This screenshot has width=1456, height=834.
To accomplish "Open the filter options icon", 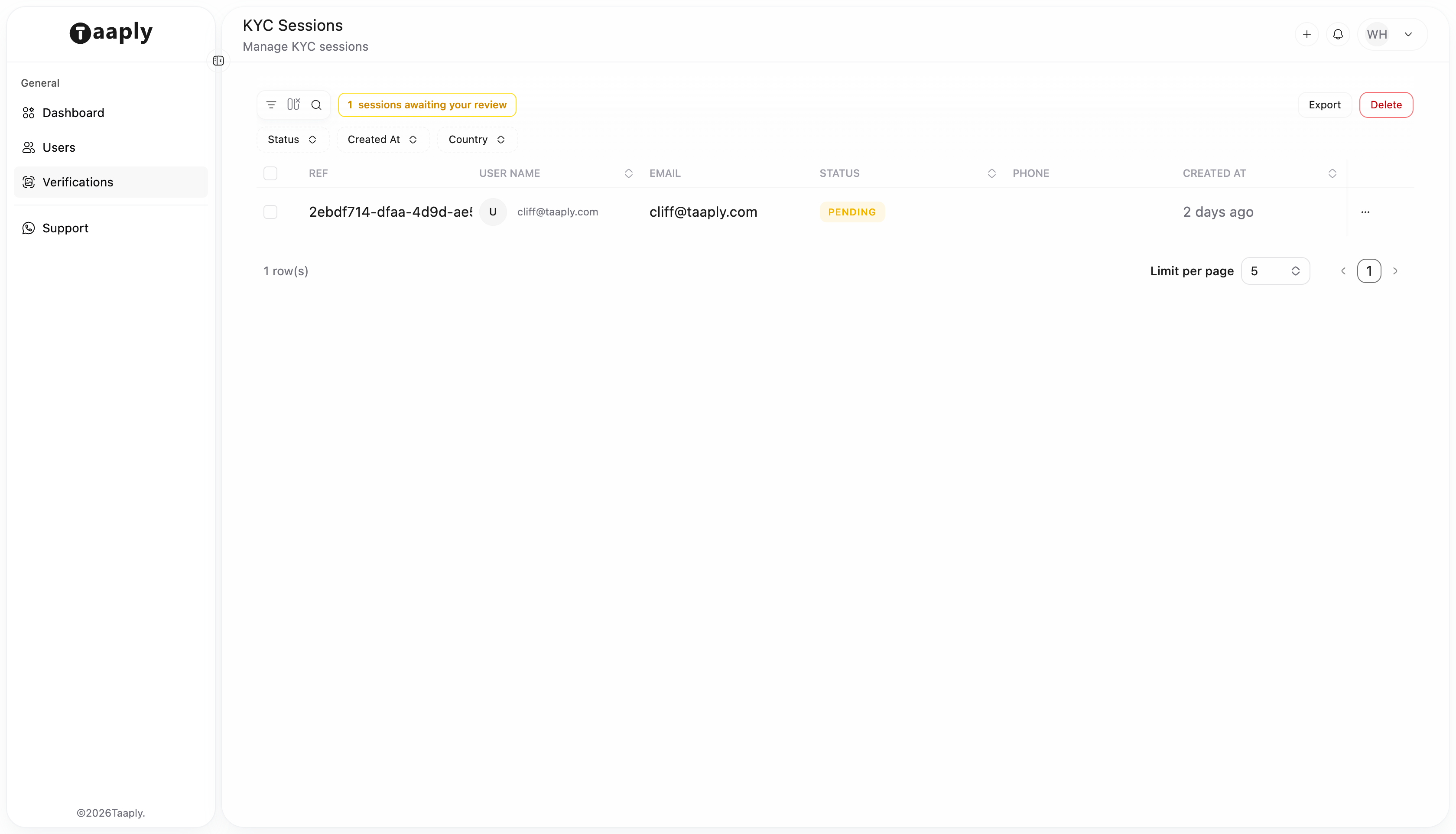I will click(271, 104).
